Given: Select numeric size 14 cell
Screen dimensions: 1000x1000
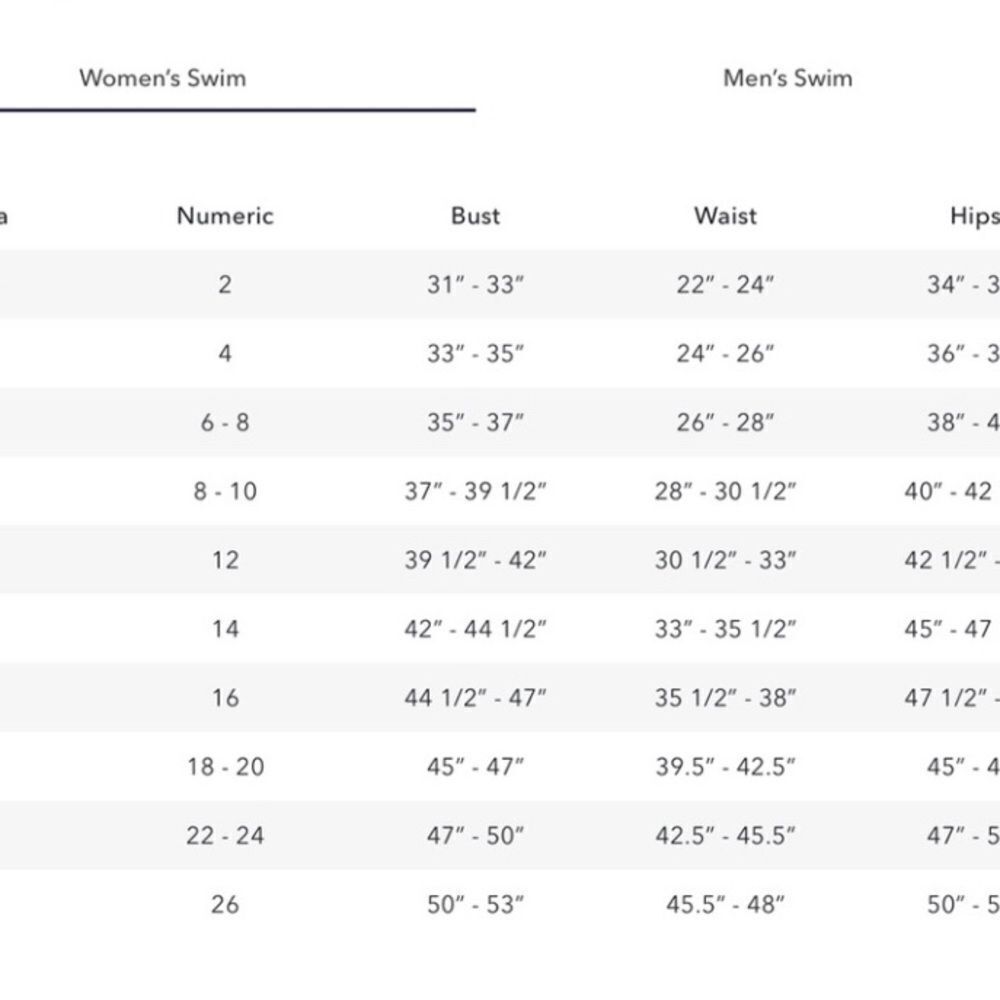Looking at the screenshot, I should coord(225,629).
